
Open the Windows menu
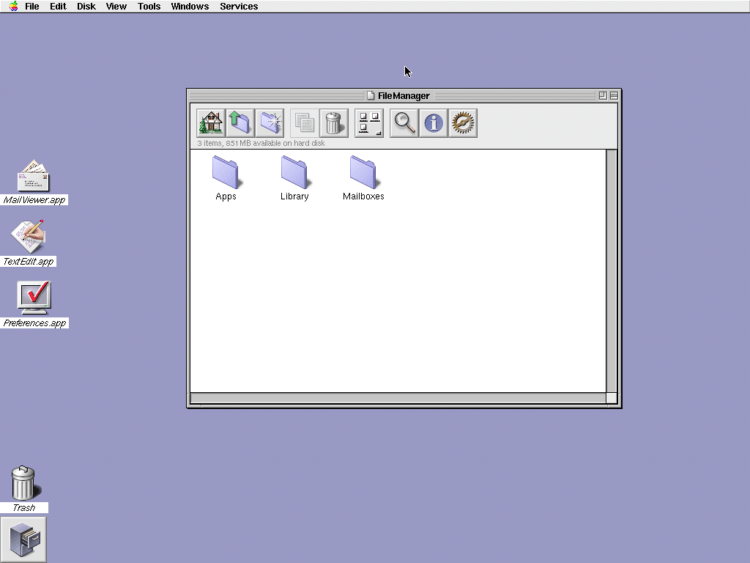pos(190,6)
